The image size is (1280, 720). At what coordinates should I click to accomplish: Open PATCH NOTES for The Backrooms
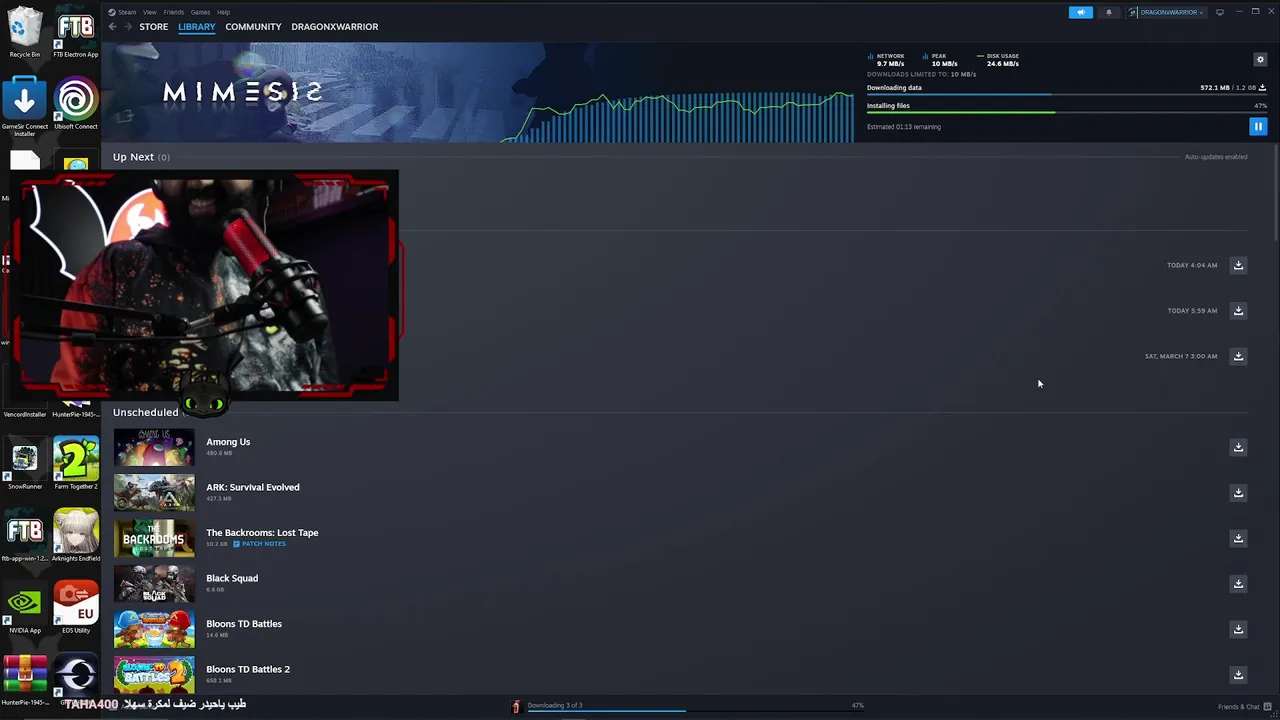(x=260, y=543)
